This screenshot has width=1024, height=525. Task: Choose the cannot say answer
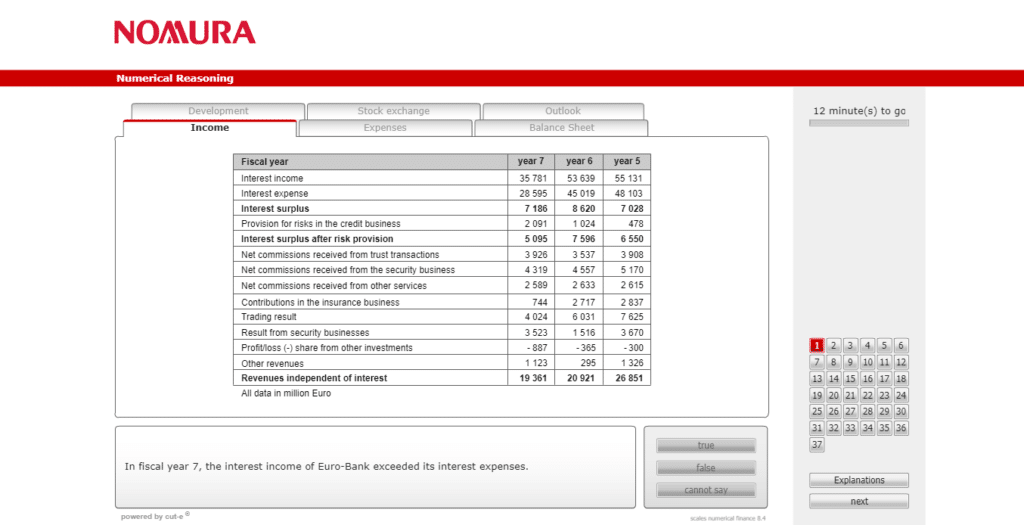point(706,490)
